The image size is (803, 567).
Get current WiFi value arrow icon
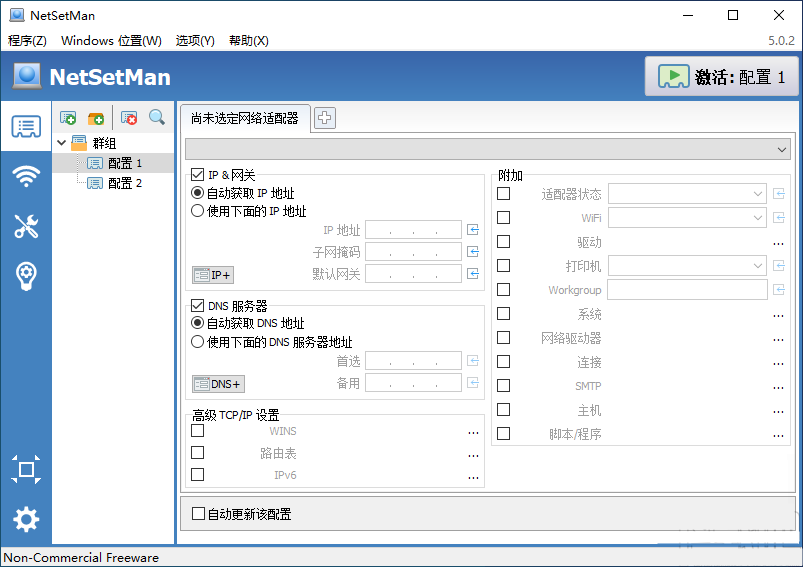point(779,218)
